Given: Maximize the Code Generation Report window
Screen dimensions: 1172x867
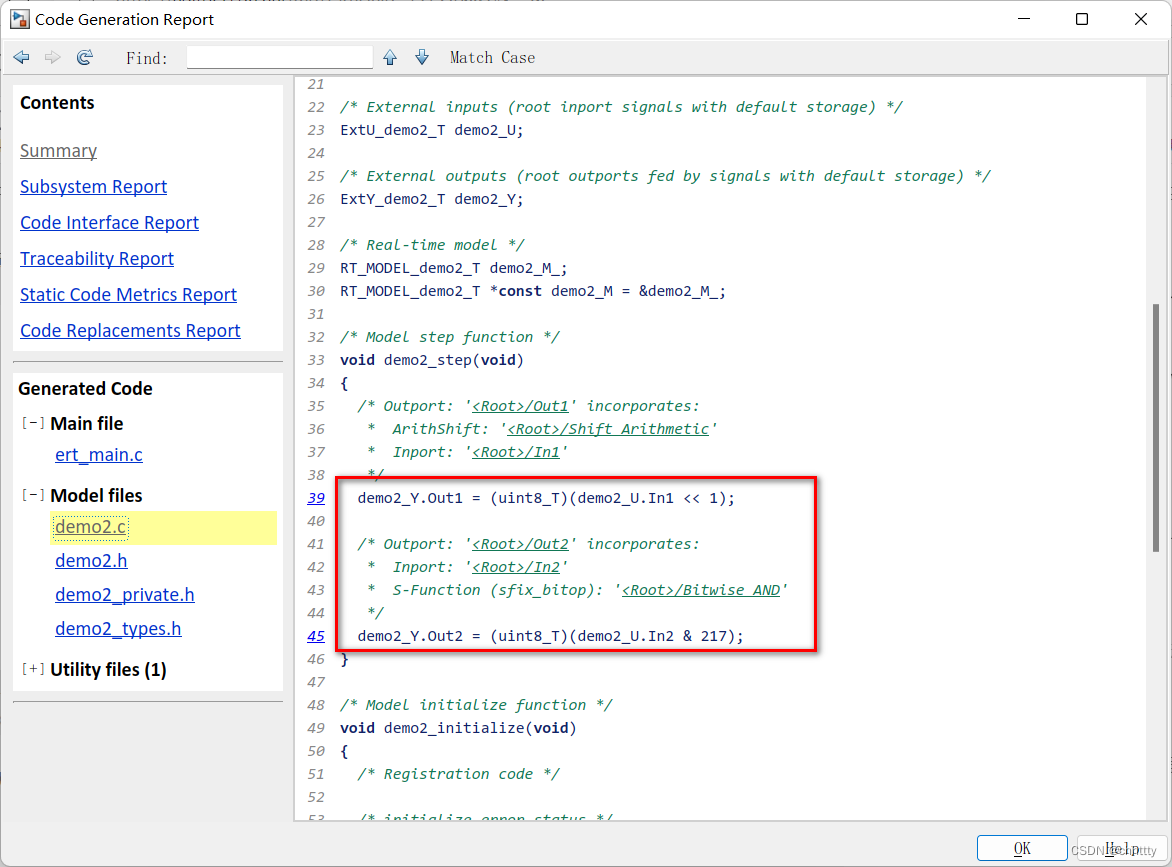Looking at the screenshot, I should (x=1082, y=19).
